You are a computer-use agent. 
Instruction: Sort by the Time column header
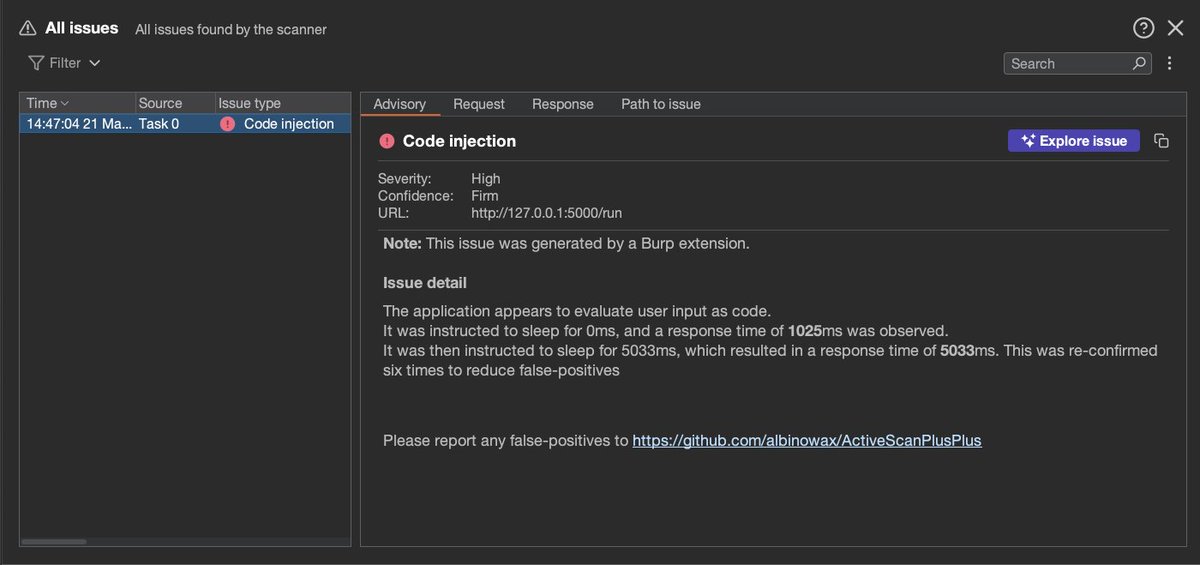click(x=77, y=103)
